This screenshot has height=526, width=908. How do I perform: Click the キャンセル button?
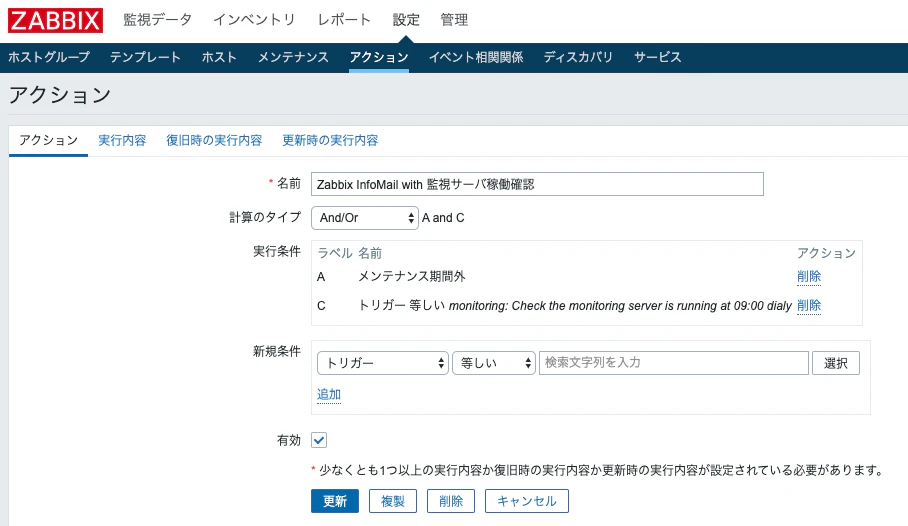click(x=527, y=501)
